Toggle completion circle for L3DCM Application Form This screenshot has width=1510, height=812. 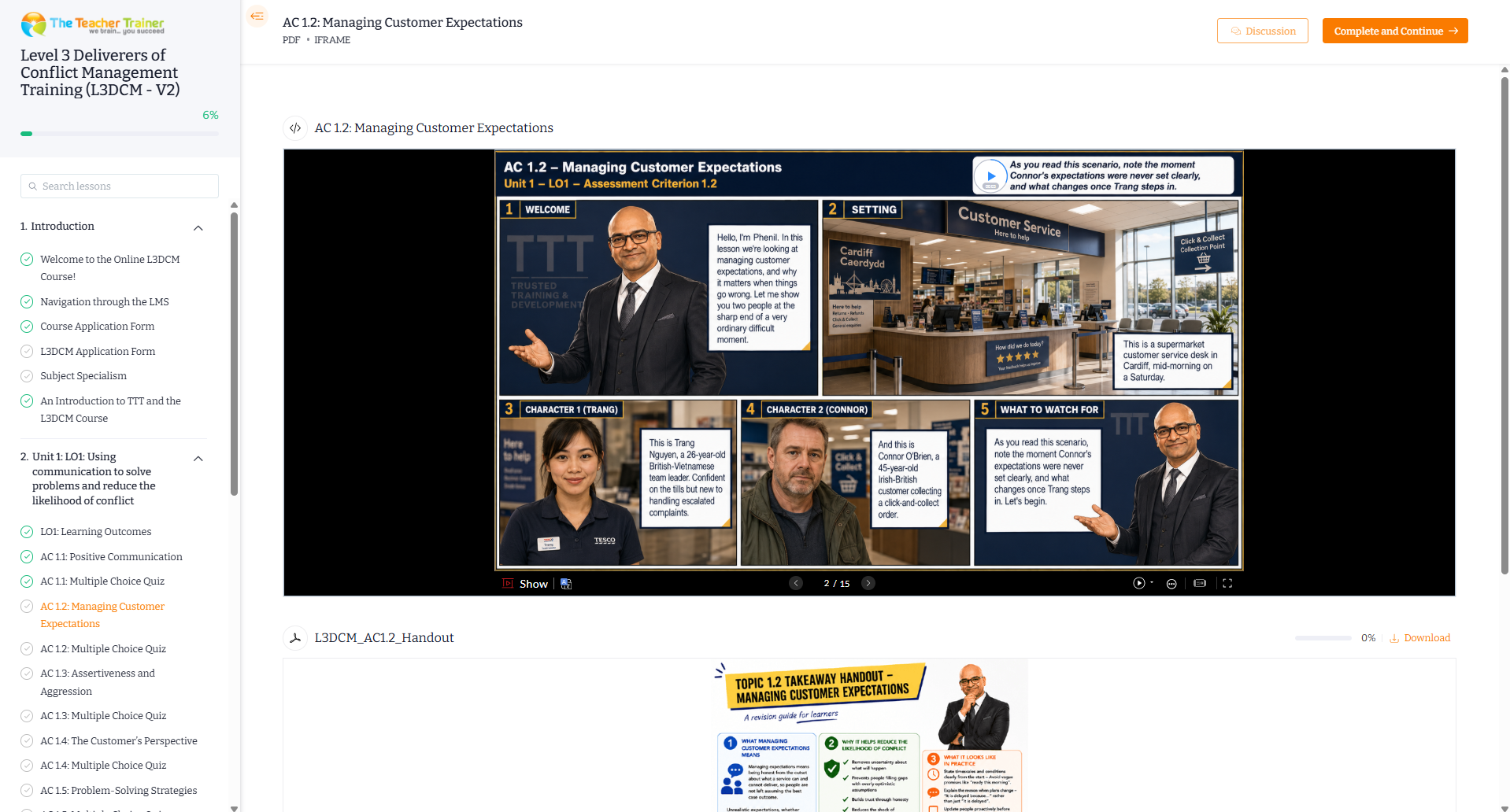tap(27, 351)
